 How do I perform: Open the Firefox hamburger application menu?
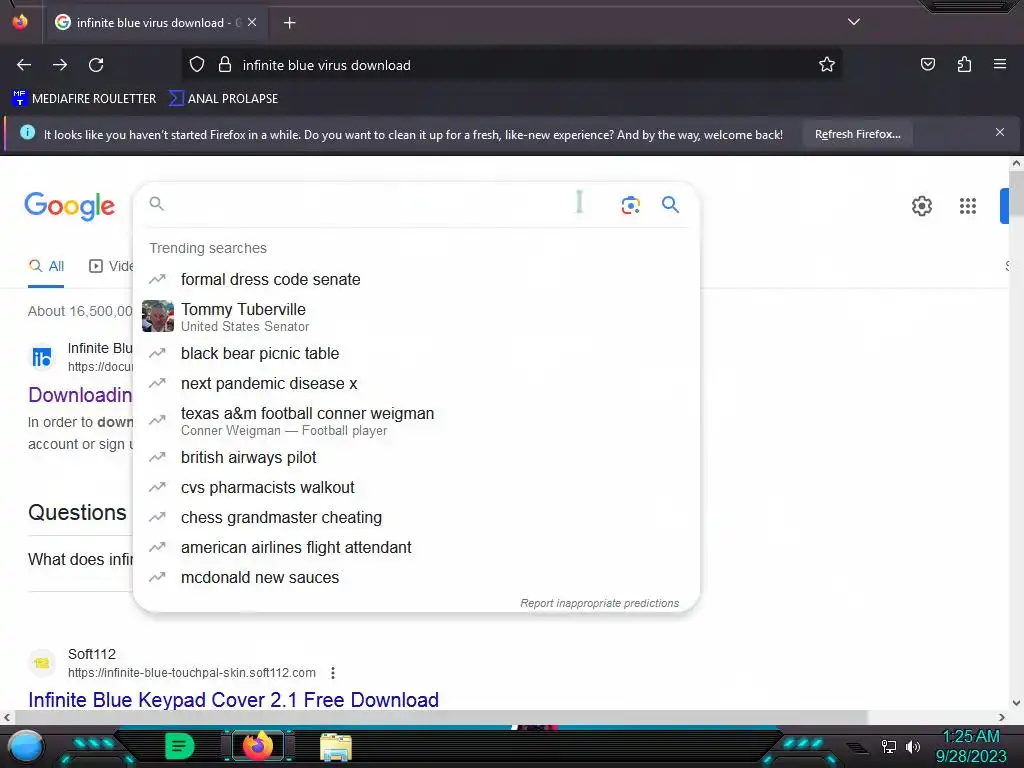pos(1000,64)
